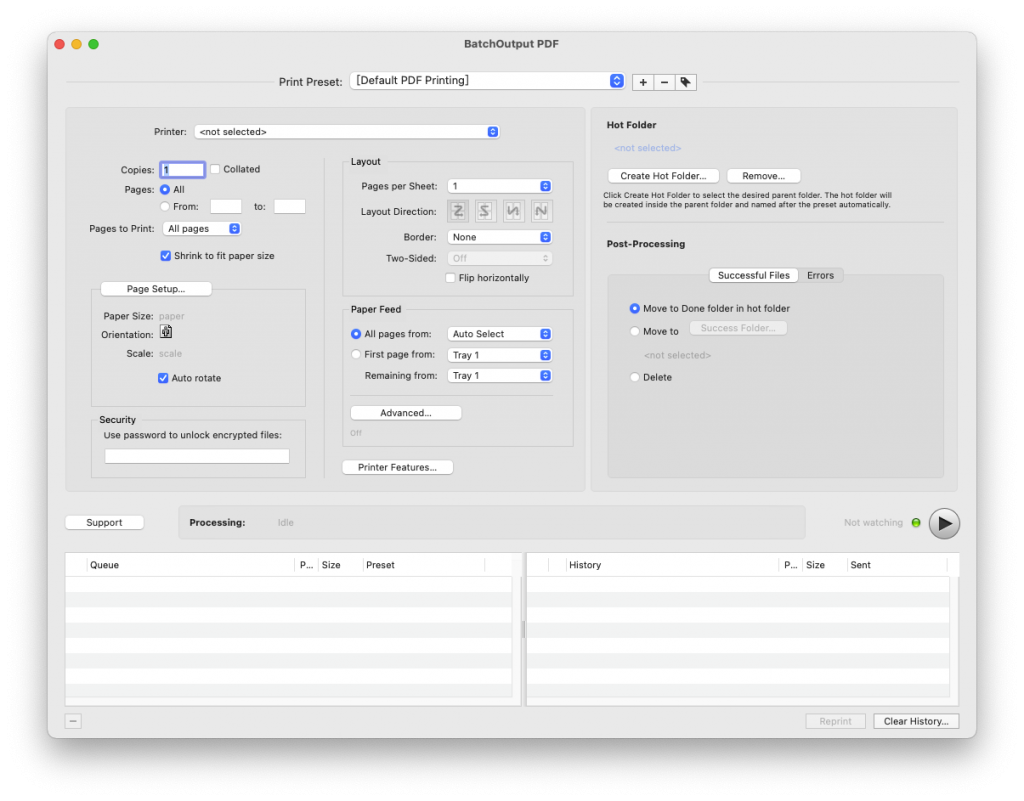
Task: Click the add preset plus icon
Action: (x=643, y=82)
